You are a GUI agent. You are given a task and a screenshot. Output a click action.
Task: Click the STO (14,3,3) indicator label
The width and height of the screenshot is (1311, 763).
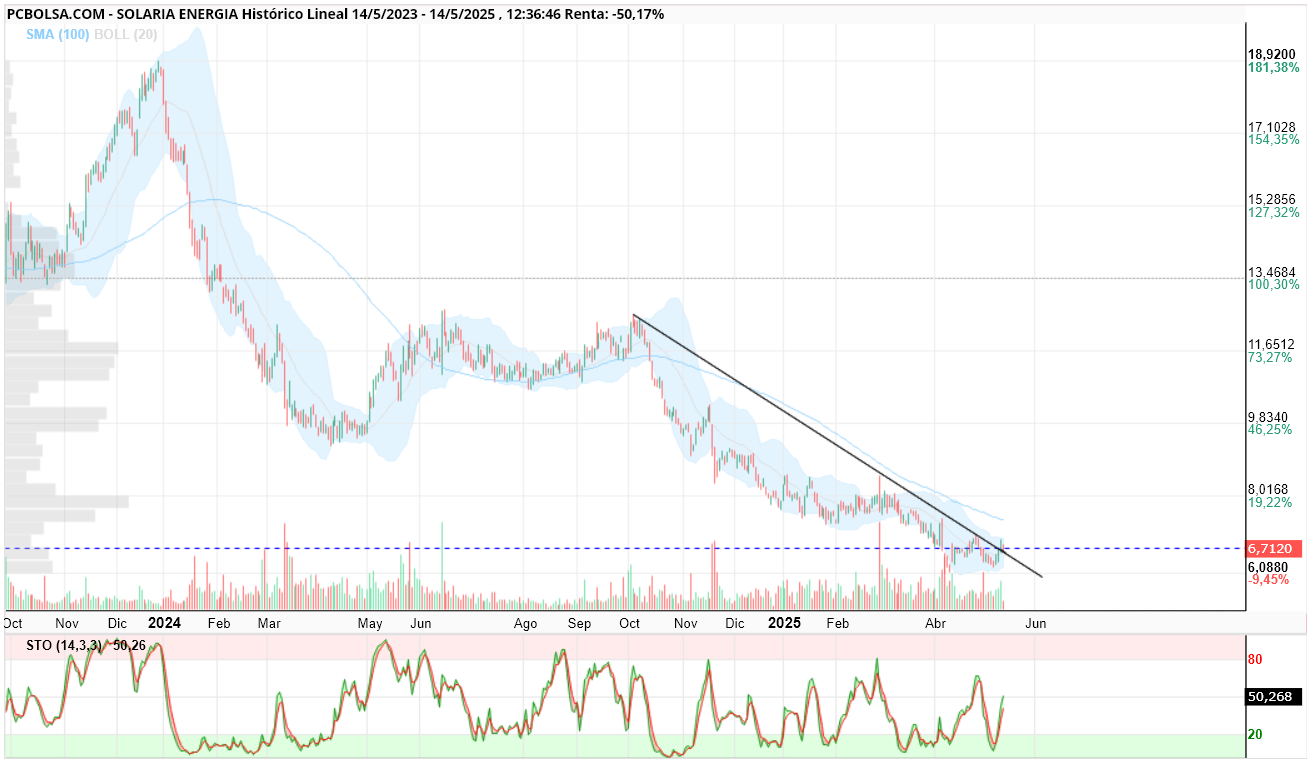point(64,645)
